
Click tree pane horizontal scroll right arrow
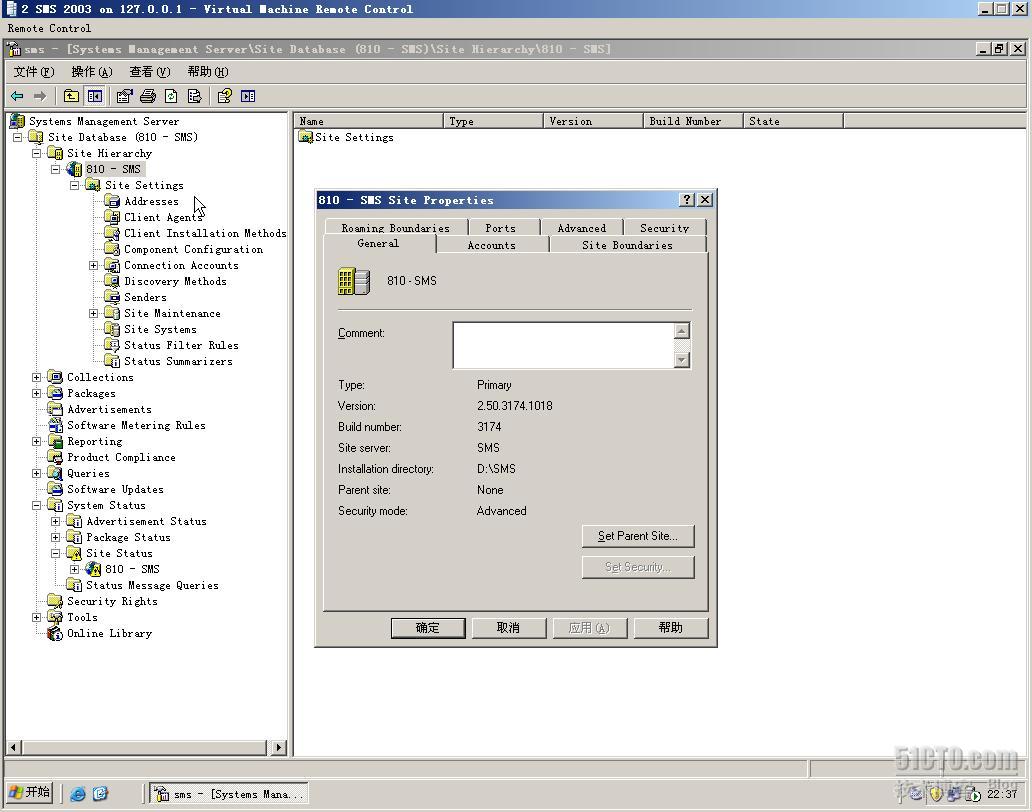pos(279,748)
